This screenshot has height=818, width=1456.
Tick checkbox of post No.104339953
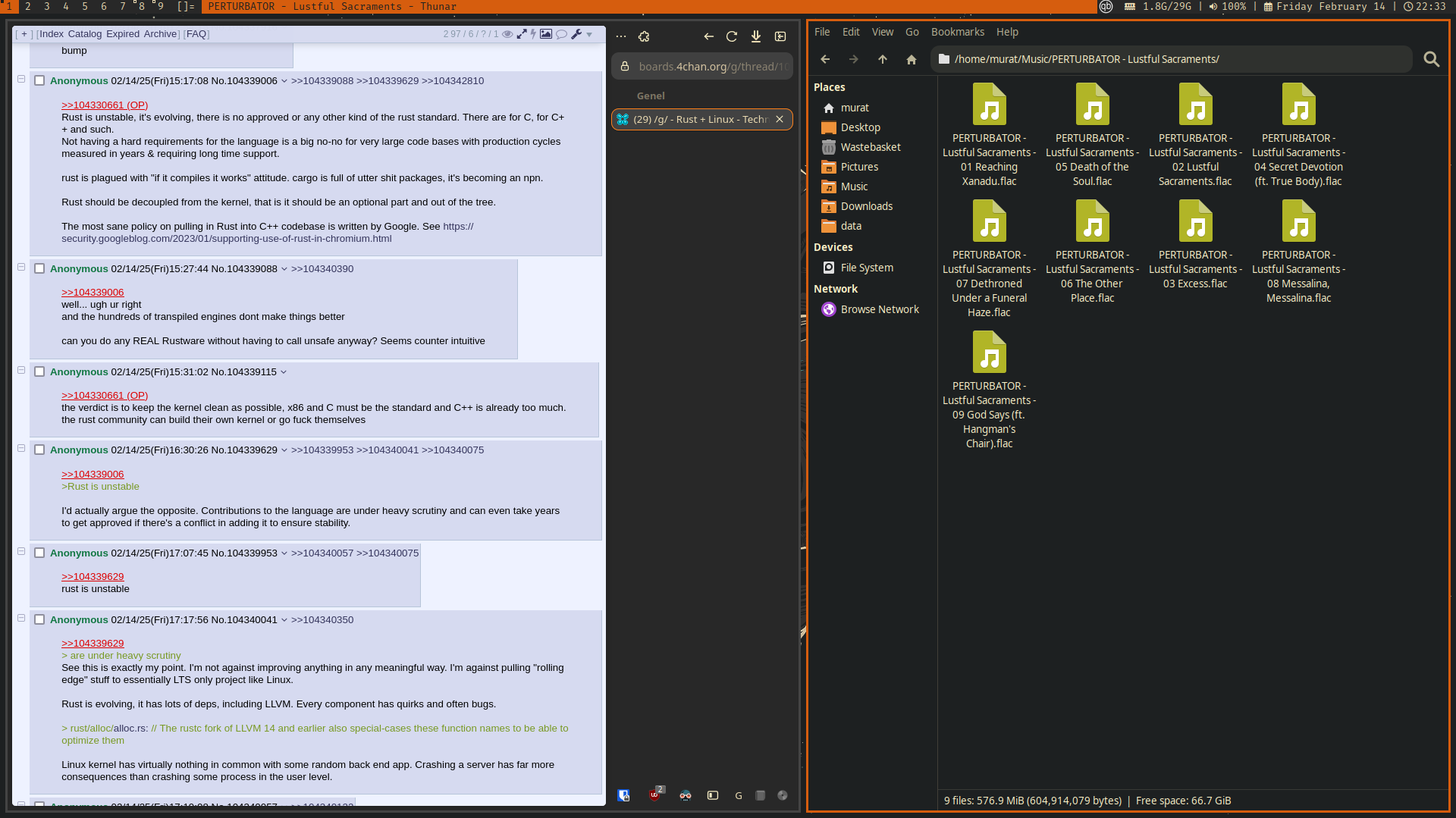click(x=39, y=553)
